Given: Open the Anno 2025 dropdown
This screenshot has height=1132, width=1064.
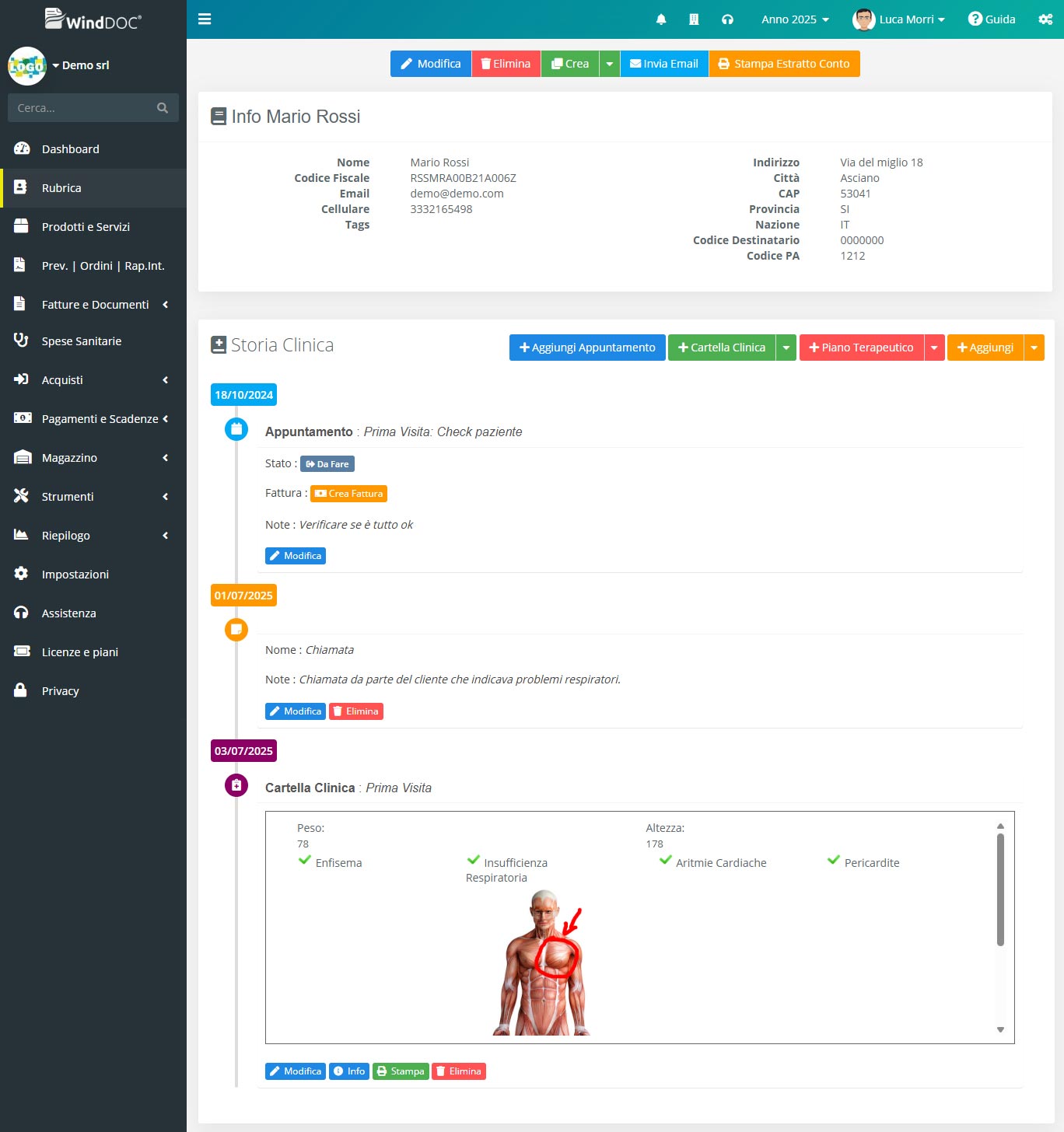Looking at the screenshot, I should click(x=795, y=19).
